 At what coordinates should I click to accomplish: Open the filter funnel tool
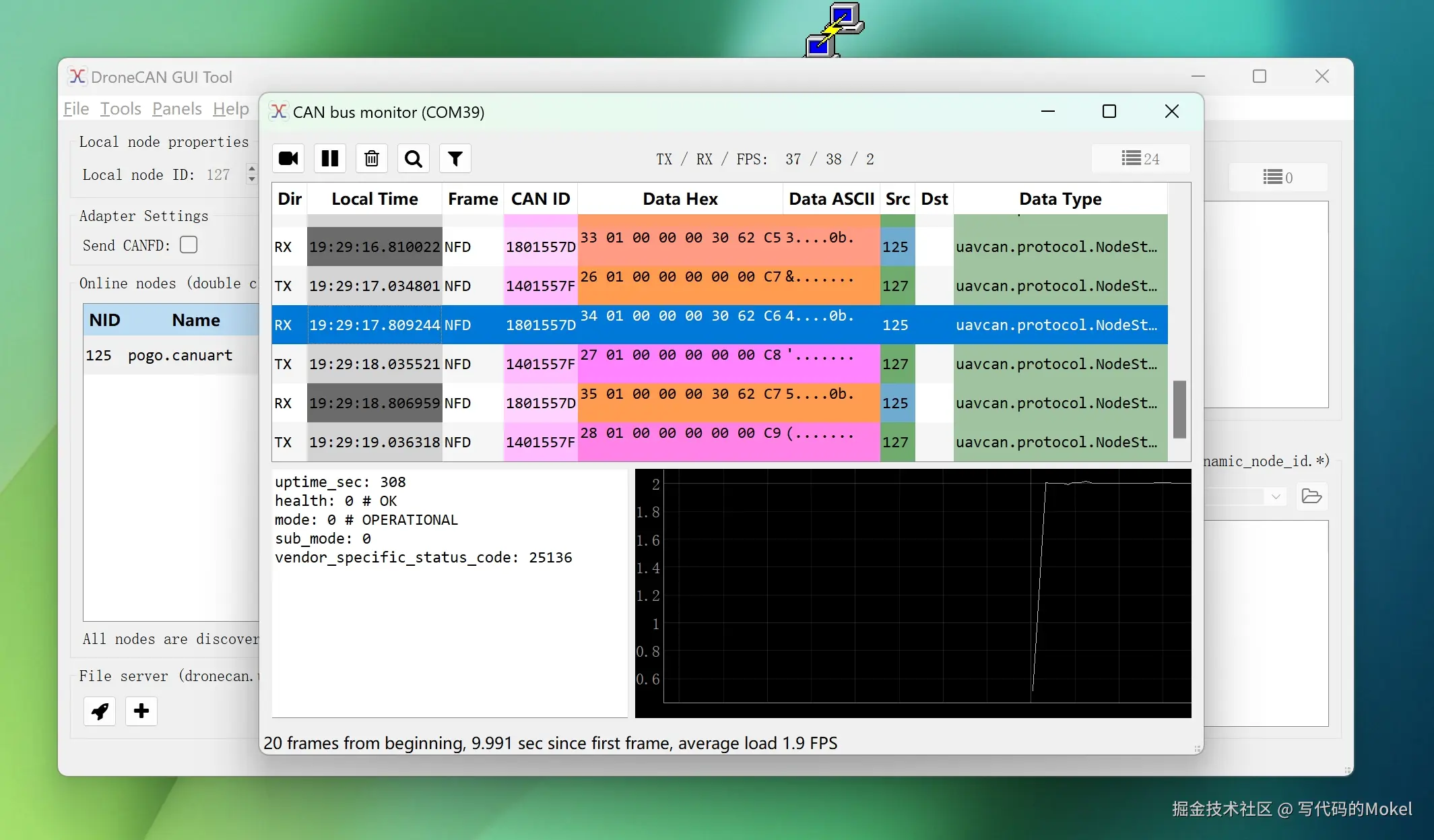pyautogui.click(x=455, y=159)
